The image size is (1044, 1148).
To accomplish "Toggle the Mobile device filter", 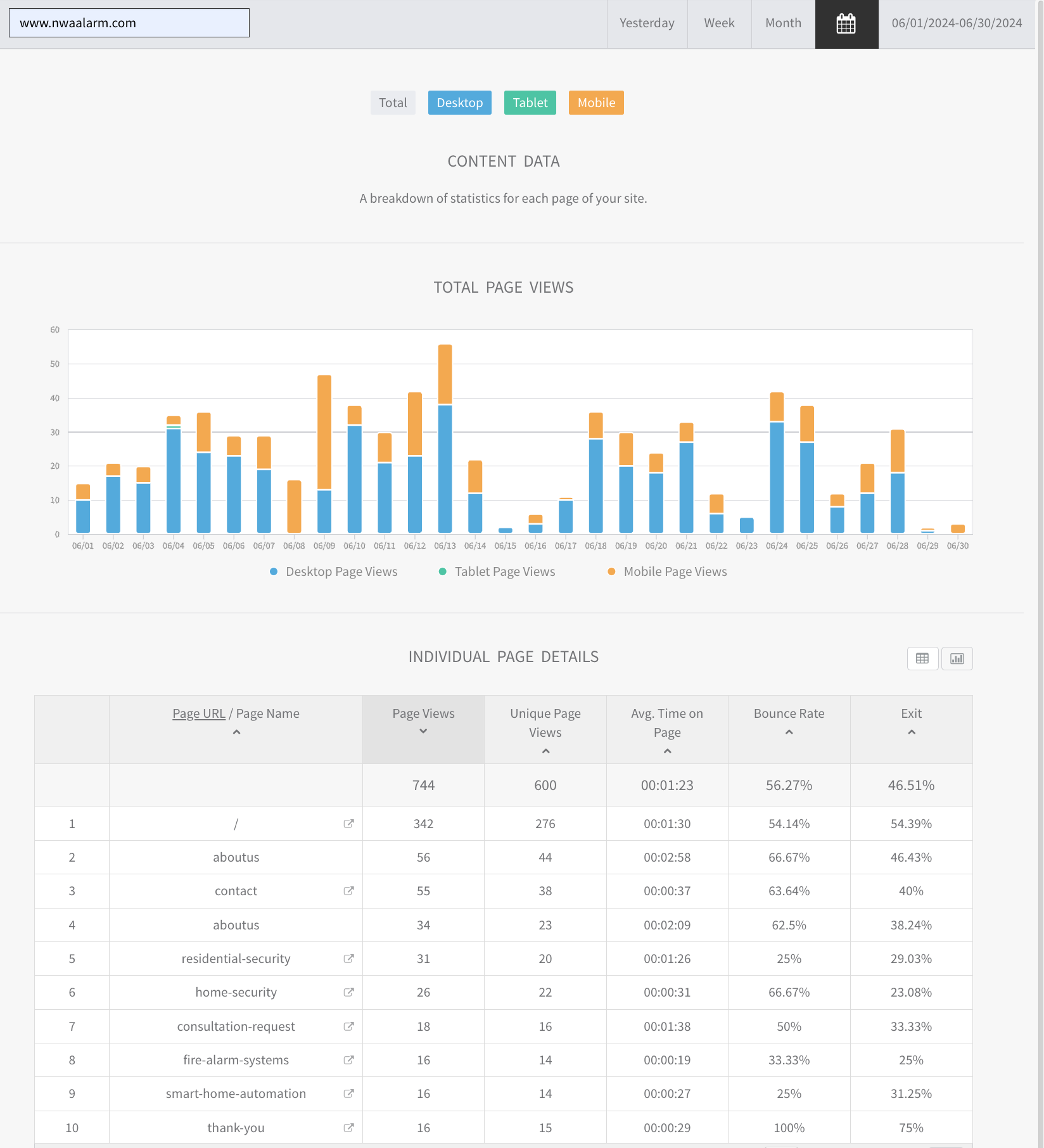I will point(595,103).
